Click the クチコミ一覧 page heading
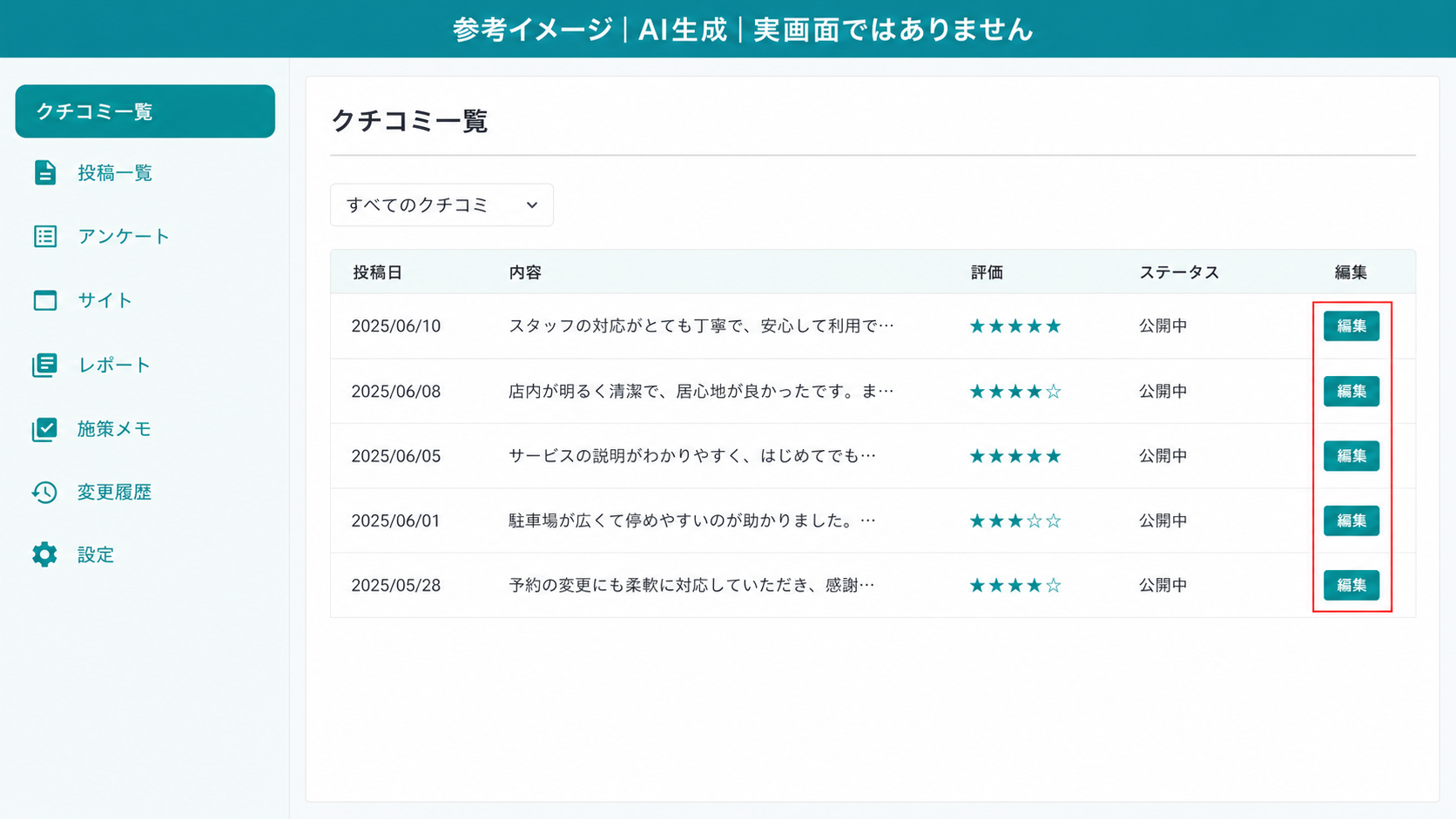Viewport: 1456px width, 819px height. (x=409, y=120)
